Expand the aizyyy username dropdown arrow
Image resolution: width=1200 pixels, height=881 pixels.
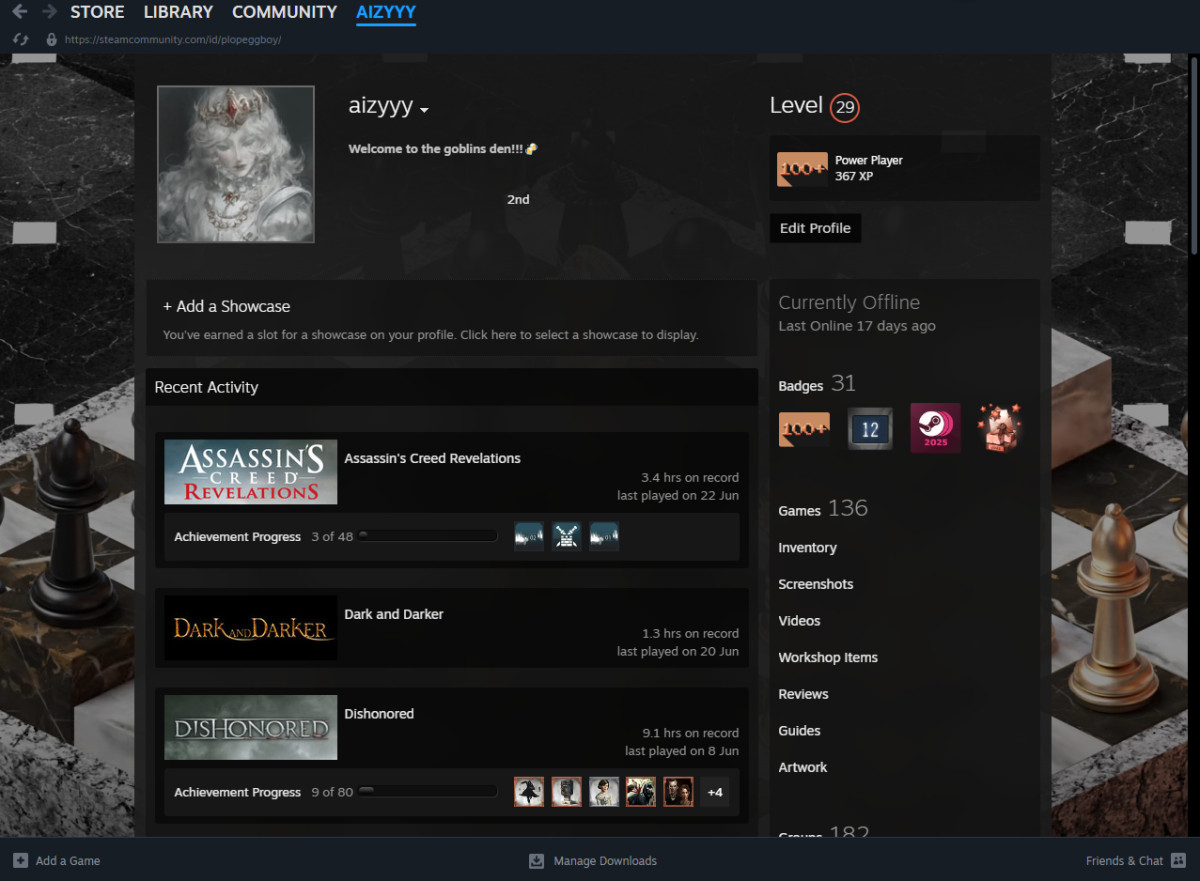point(424,109)
